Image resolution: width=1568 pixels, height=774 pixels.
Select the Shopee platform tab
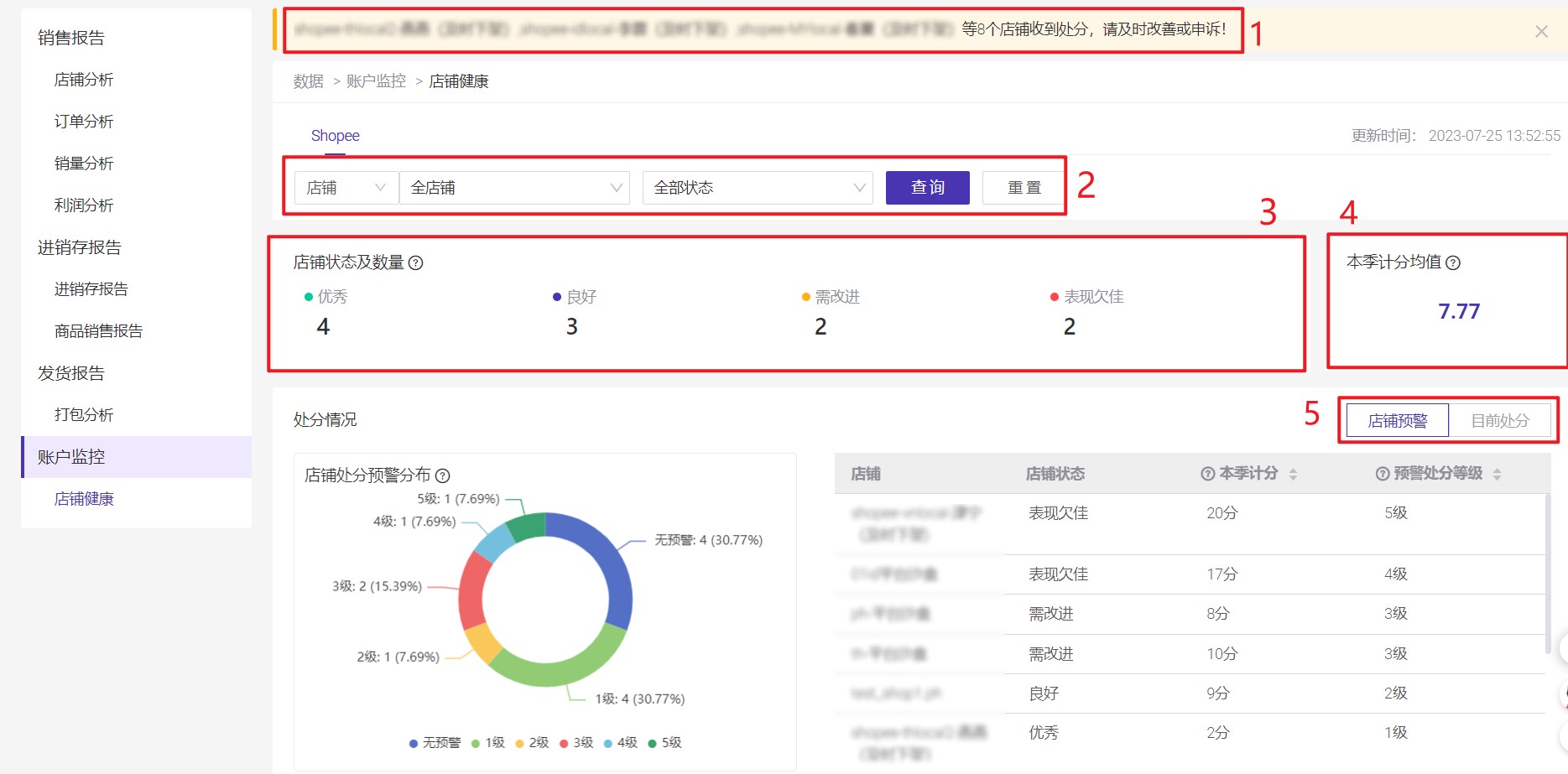[x=335, y=136]
